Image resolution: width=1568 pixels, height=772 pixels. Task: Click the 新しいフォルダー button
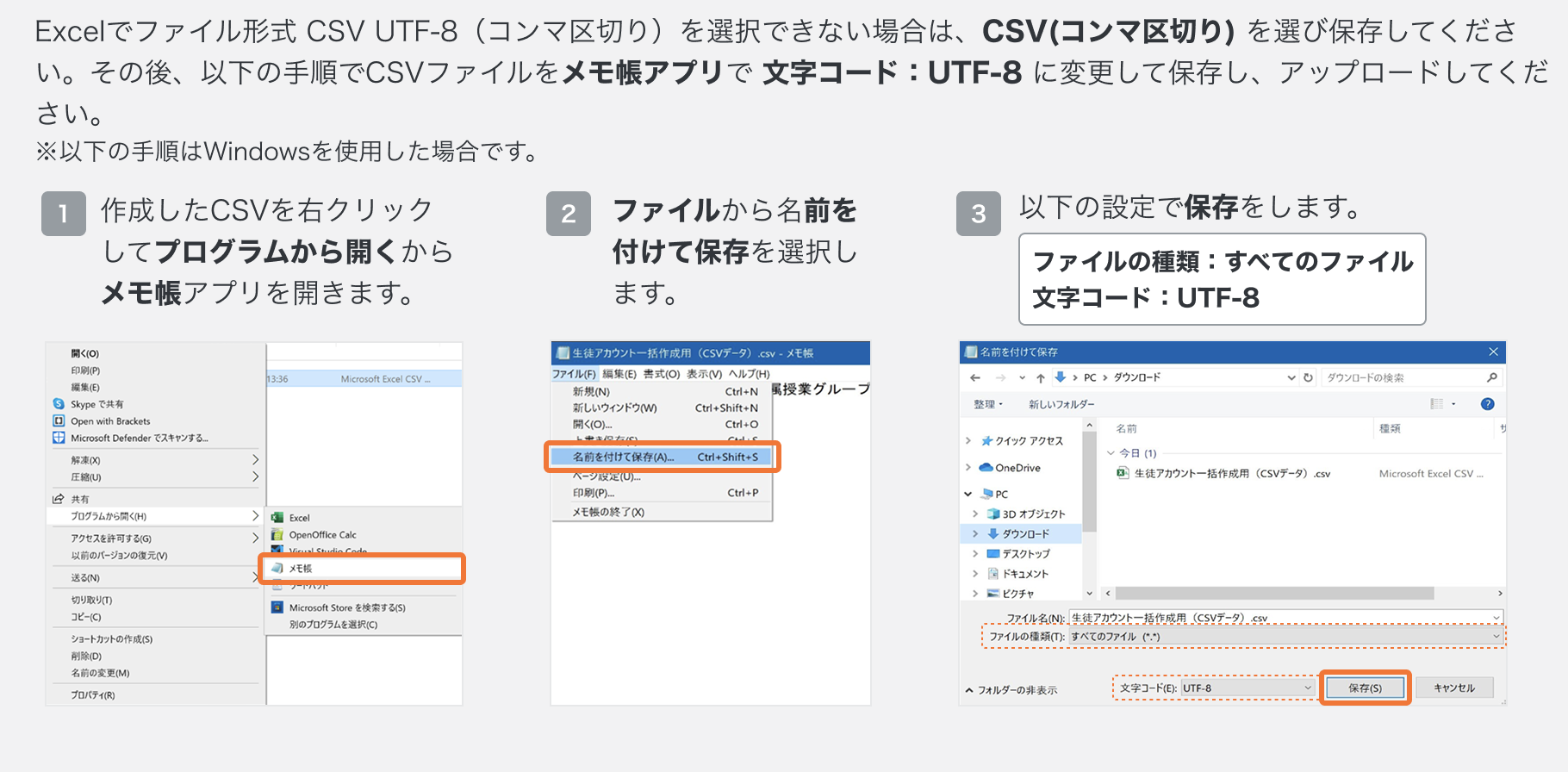[1061, 404]
